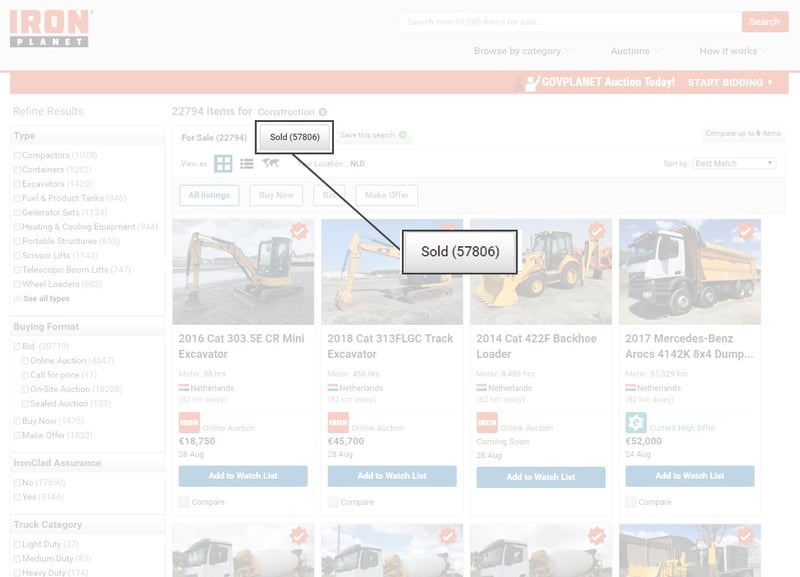Open the For Sale (22794) tab

pos(214,138)
